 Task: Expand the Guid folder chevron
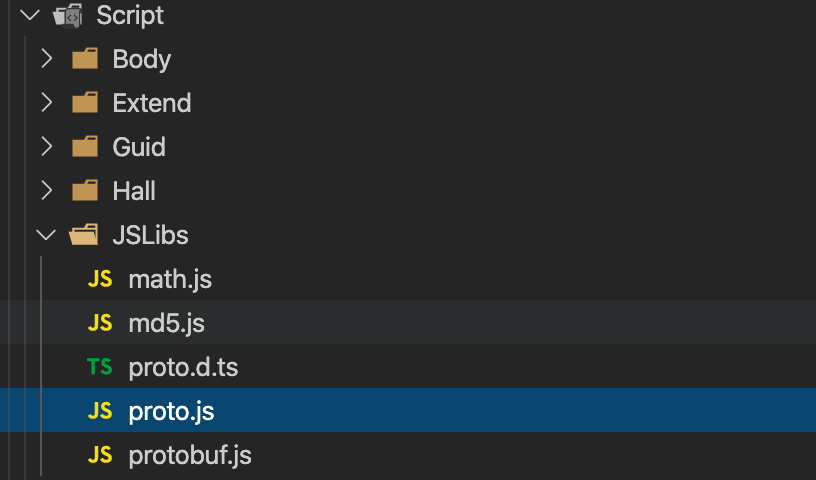(x=46, y=147)
